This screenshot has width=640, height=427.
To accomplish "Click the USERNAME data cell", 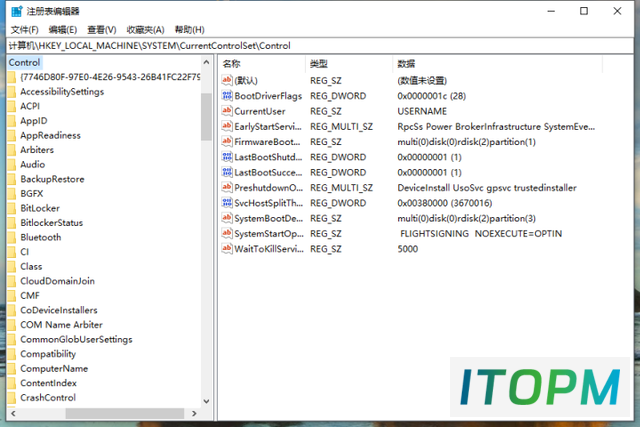I will click(x=422, y=111).
